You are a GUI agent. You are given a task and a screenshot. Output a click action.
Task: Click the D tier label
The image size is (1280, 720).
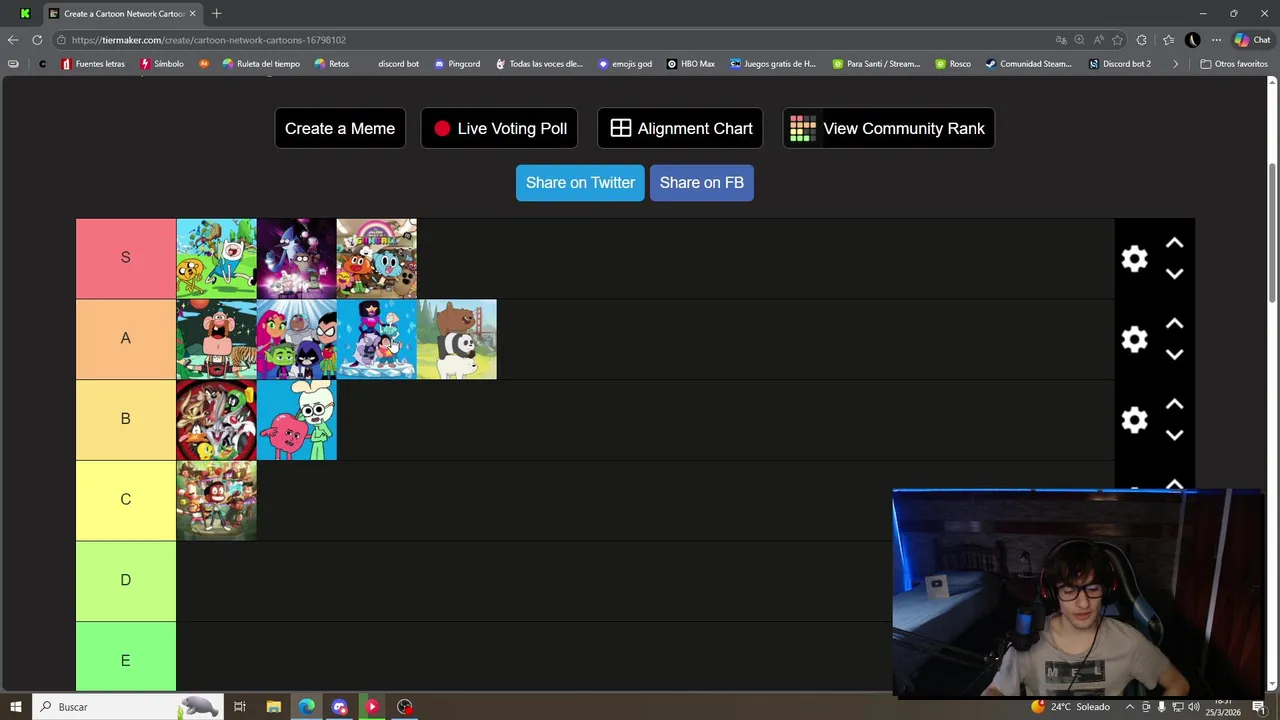pyautogui.click(x=126, y=581)
